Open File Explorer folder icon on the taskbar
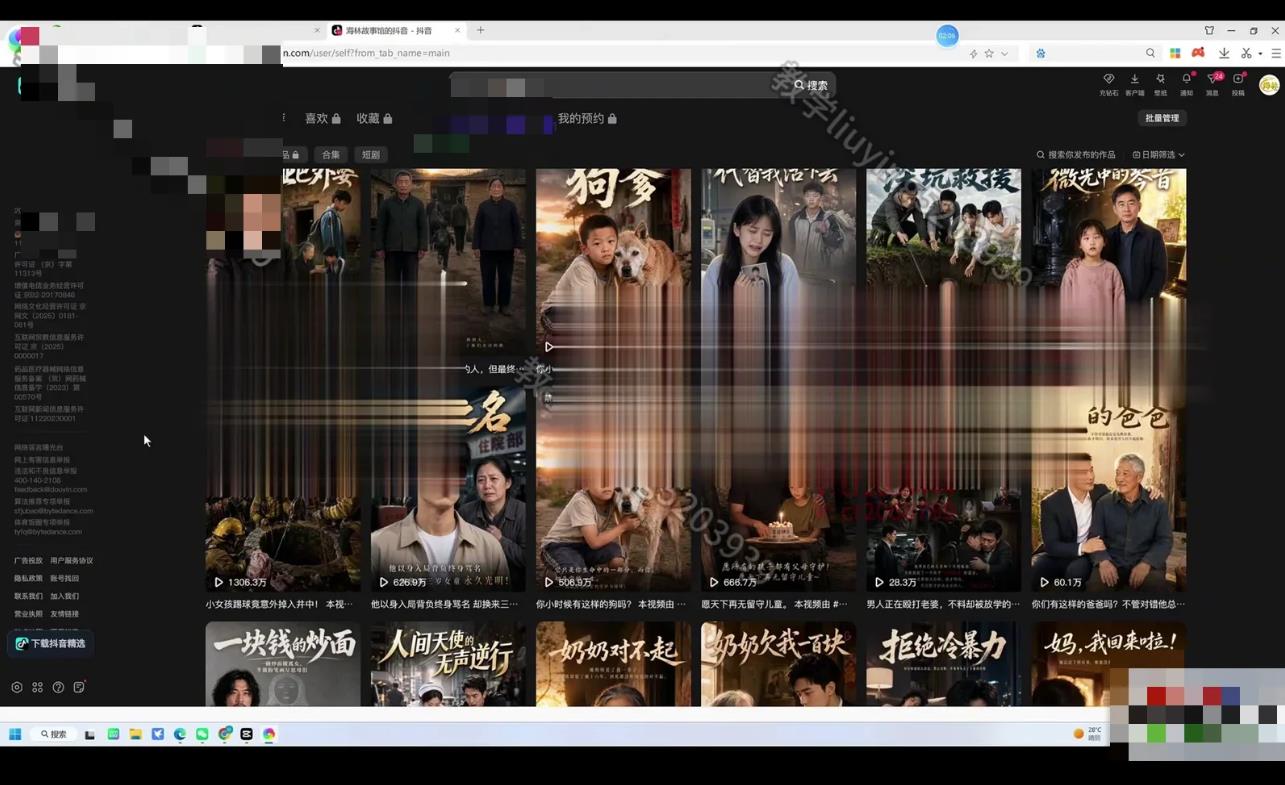The height and width of the screenshot is (785, 1285). coord(135,734)
